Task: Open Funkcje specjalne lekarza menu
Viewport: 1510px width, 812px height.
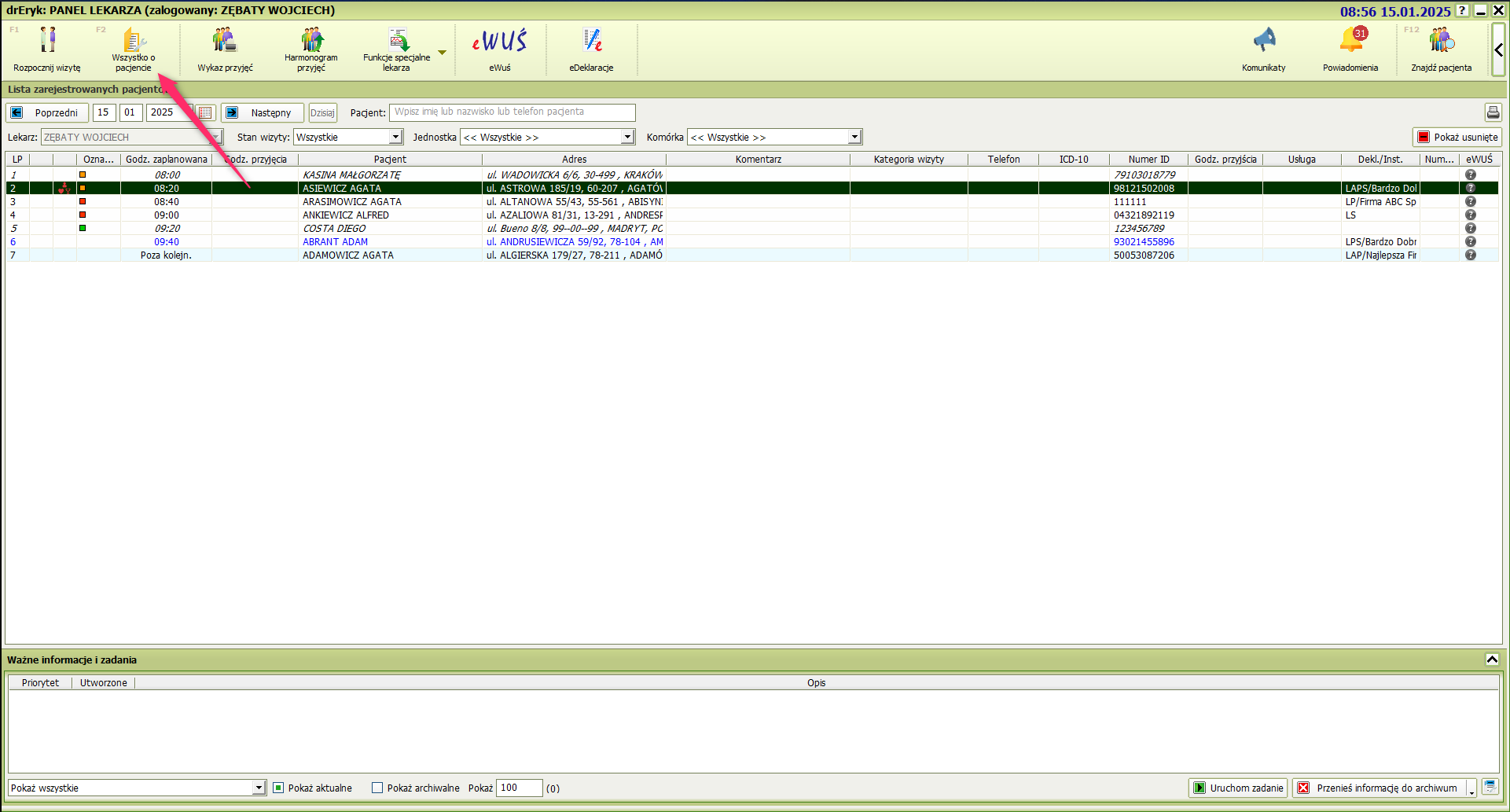Action: point(397,49)
